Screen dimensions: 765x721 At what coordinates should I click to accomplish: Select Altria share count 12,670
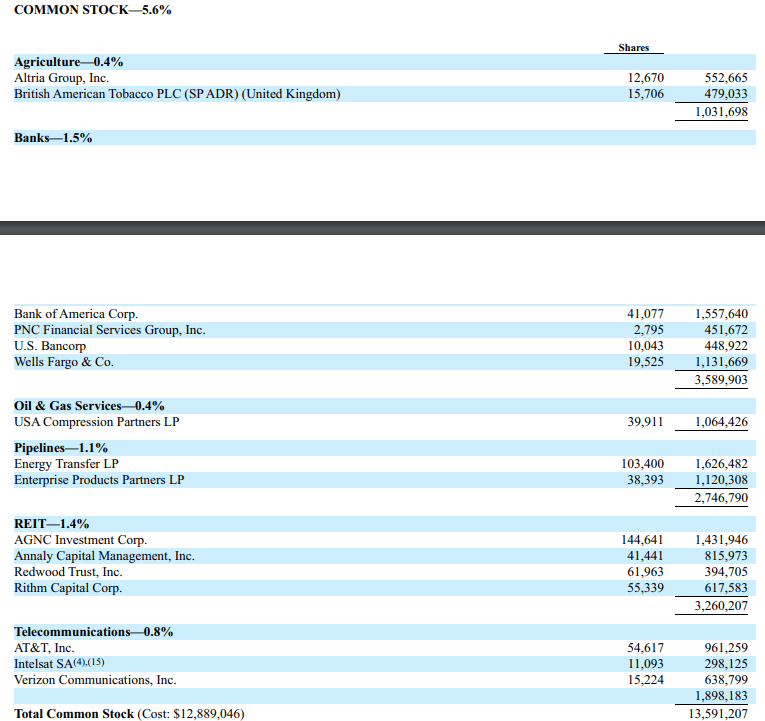[645, 78]
